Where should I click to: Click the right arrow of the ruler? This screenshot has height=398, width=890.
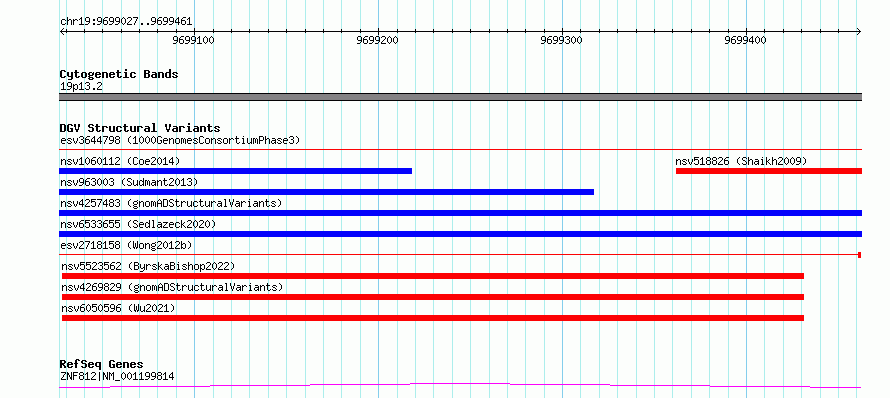coord(859,31)
